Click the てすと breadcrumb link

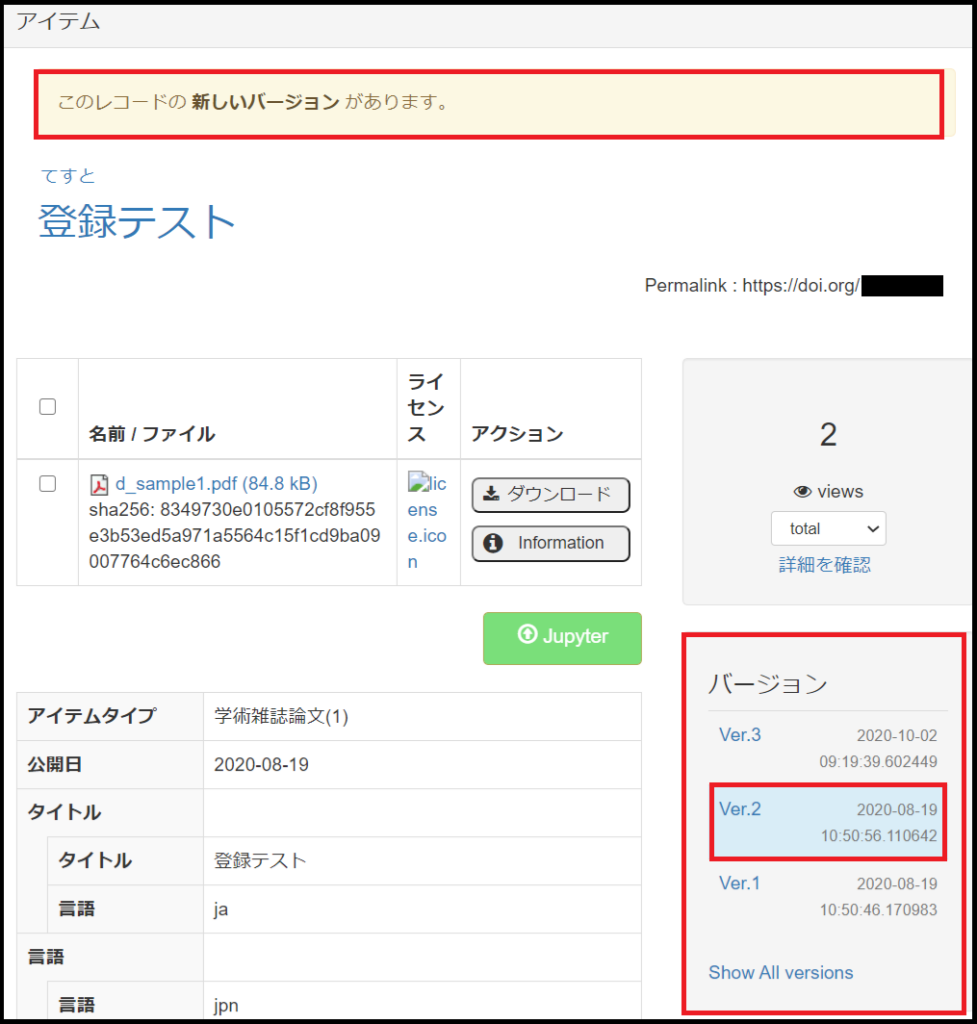(x=68, y=176)
